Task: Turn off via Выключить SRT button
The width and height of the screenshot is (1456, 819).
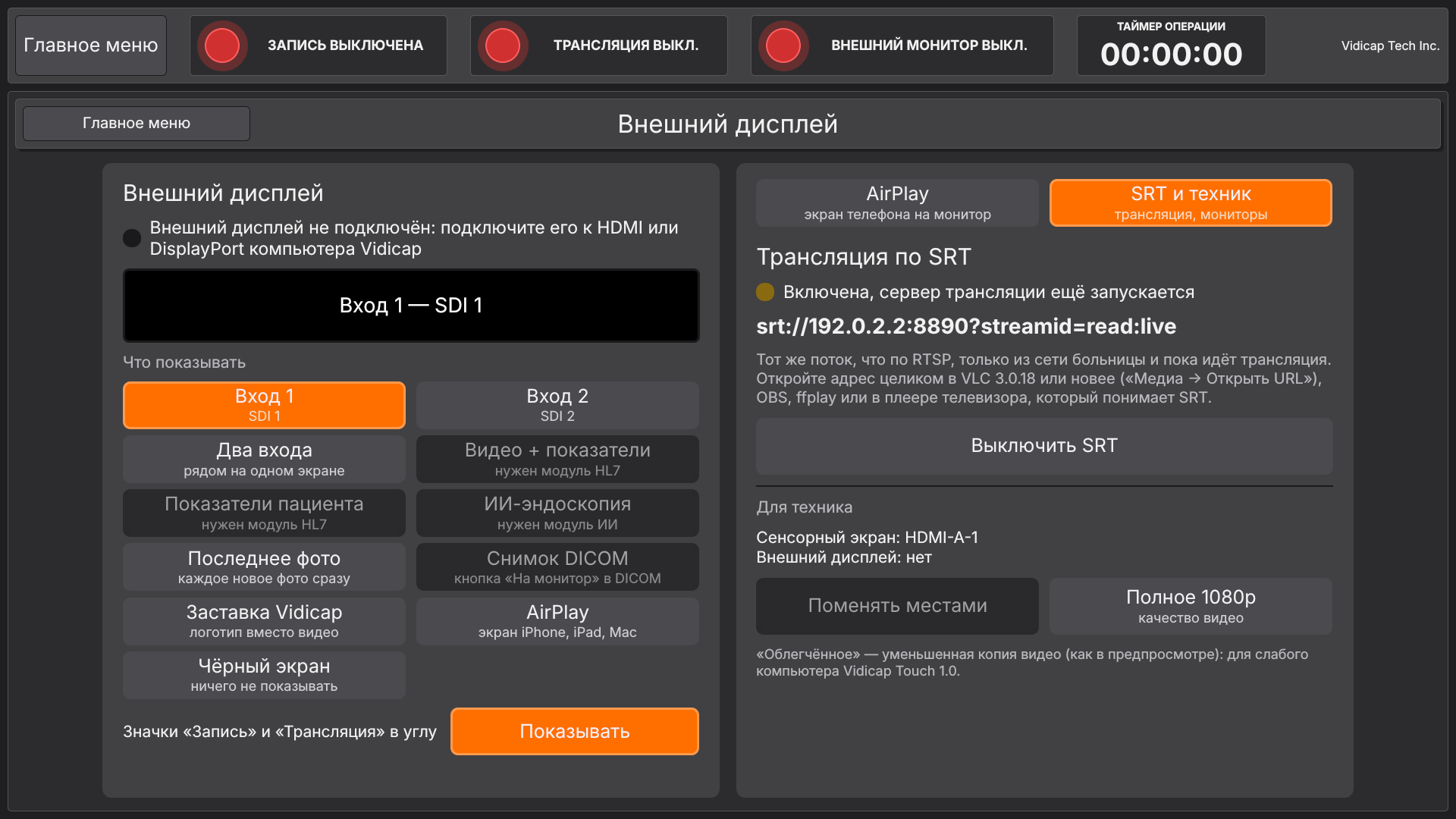Action: pos(1044,446)
